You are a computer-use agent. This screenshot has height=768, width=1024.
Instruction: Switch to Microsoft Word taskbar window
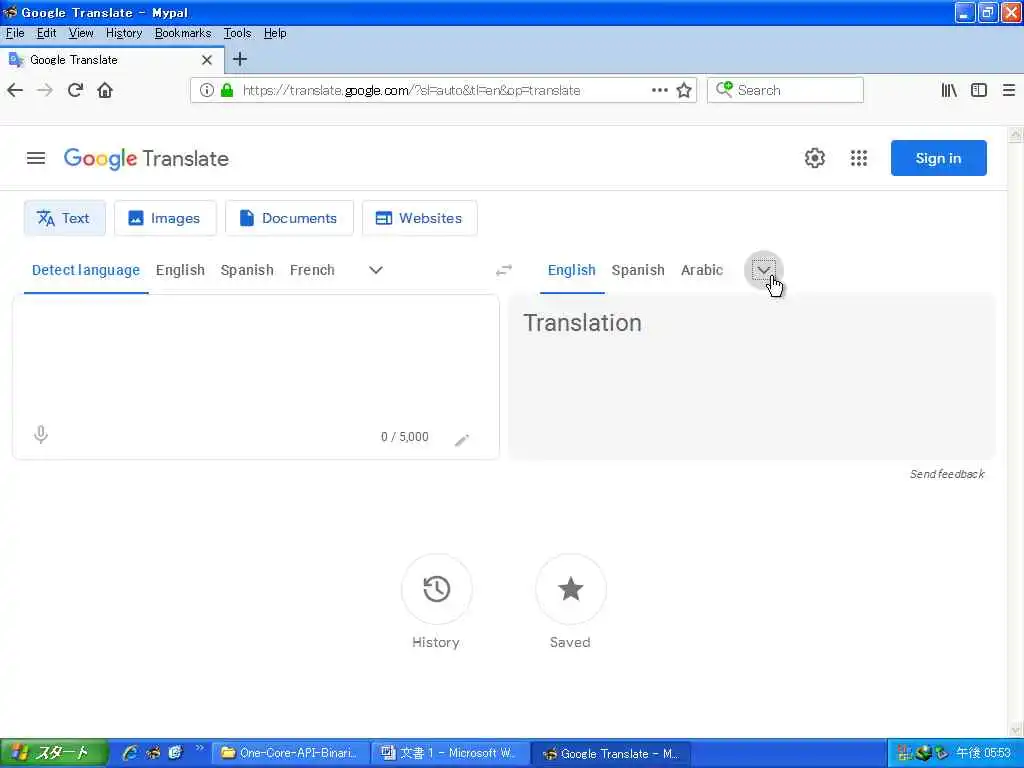451,753
